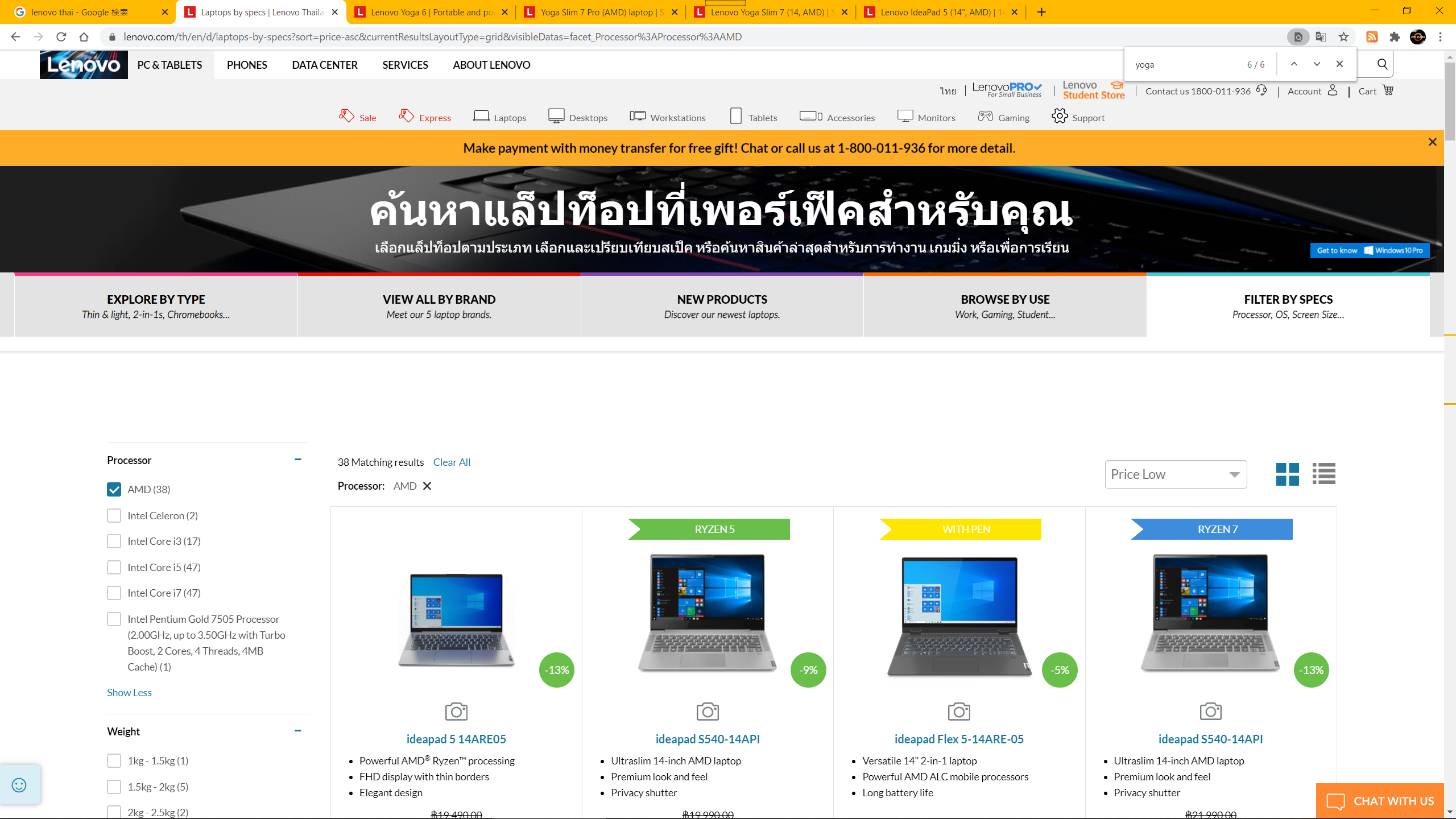Click the Lenovo logo
The image size is (1456, 819).
(84, 65)
